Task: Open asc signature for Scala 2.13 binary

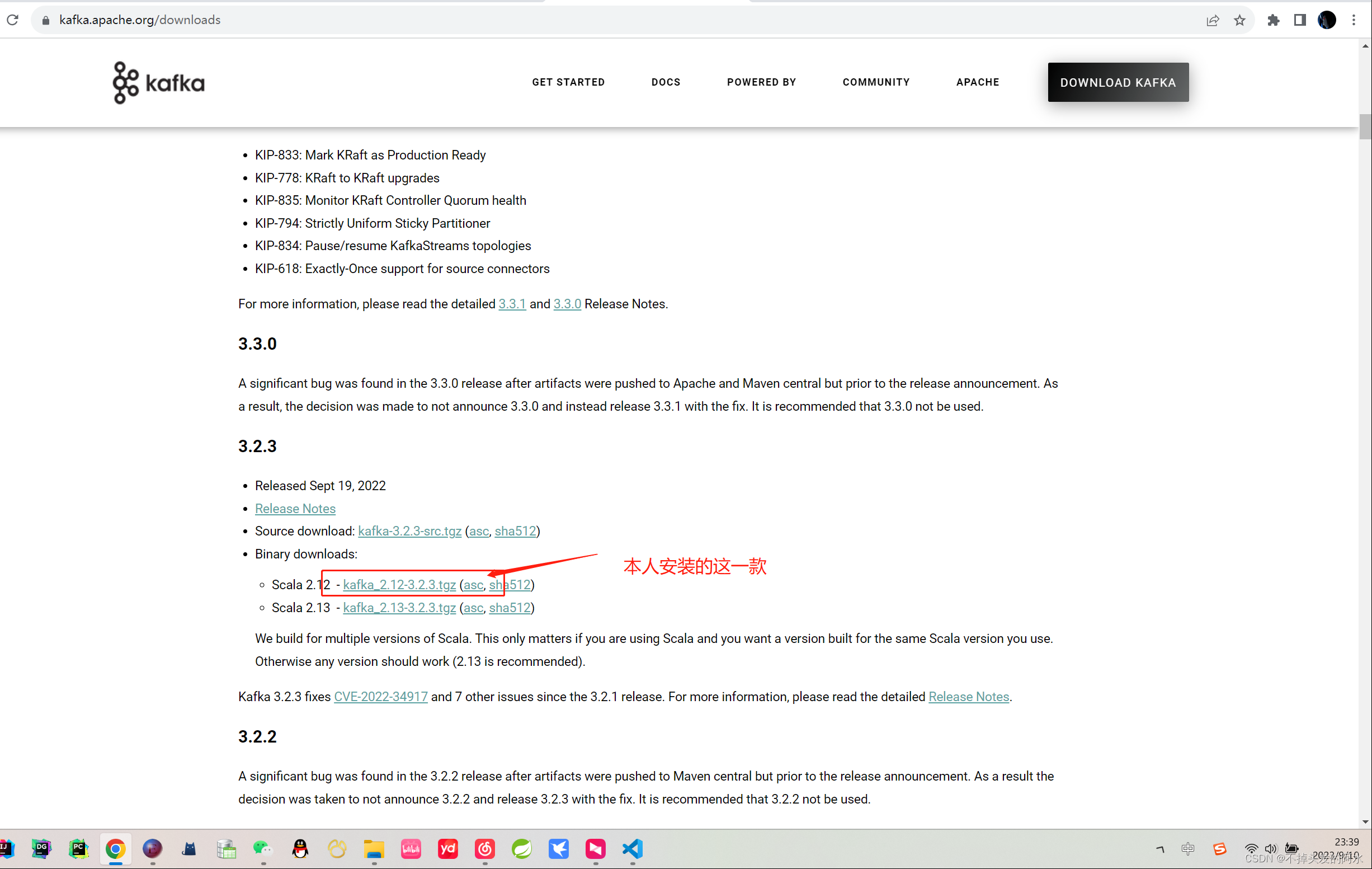Action: point(474,608)
